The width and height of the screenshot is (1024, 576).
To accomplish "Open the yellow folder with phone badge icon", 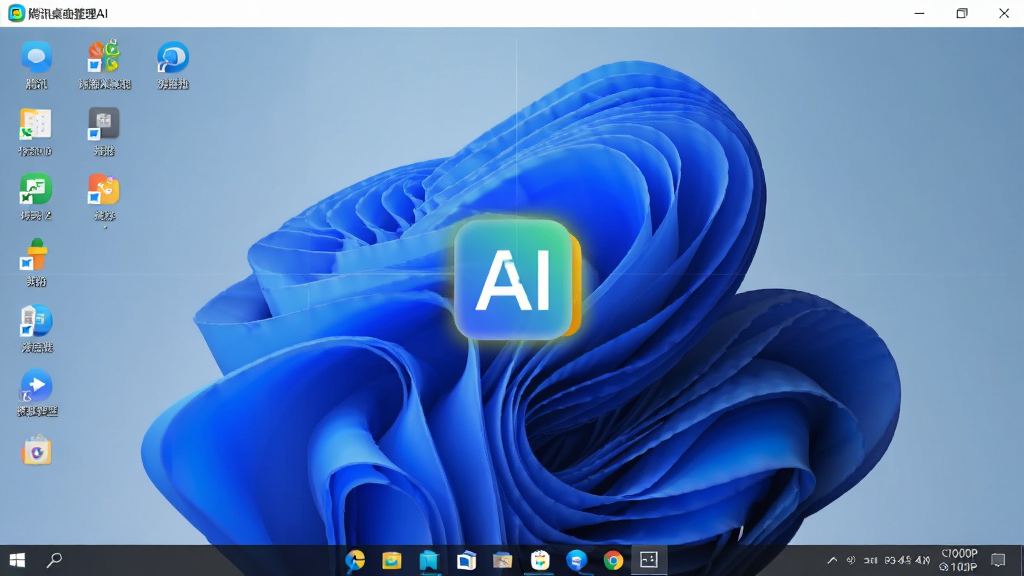I will pos(35,124).
